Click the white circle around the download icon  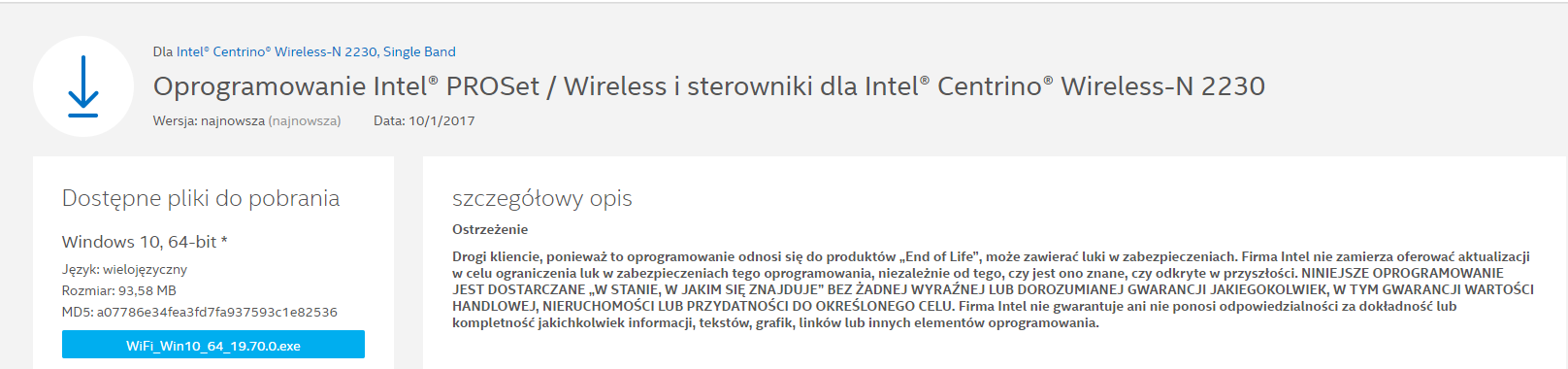click(83, 86)
